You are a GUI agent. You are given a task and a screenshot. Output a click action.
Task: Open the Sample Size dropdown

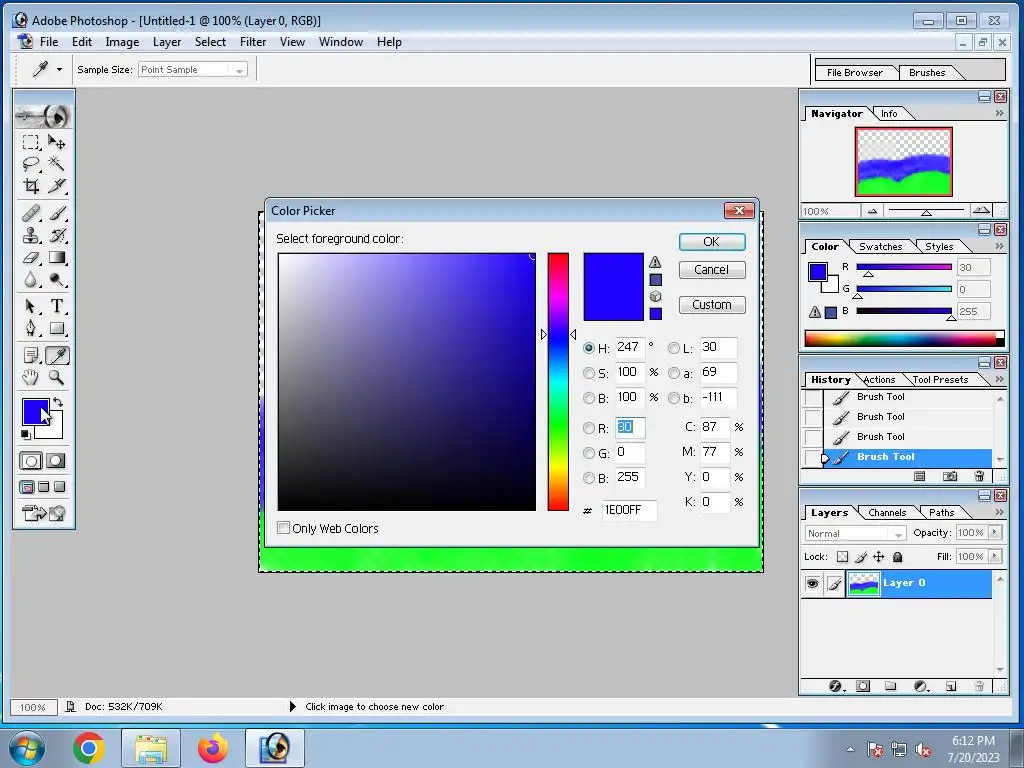pos(193,69)
